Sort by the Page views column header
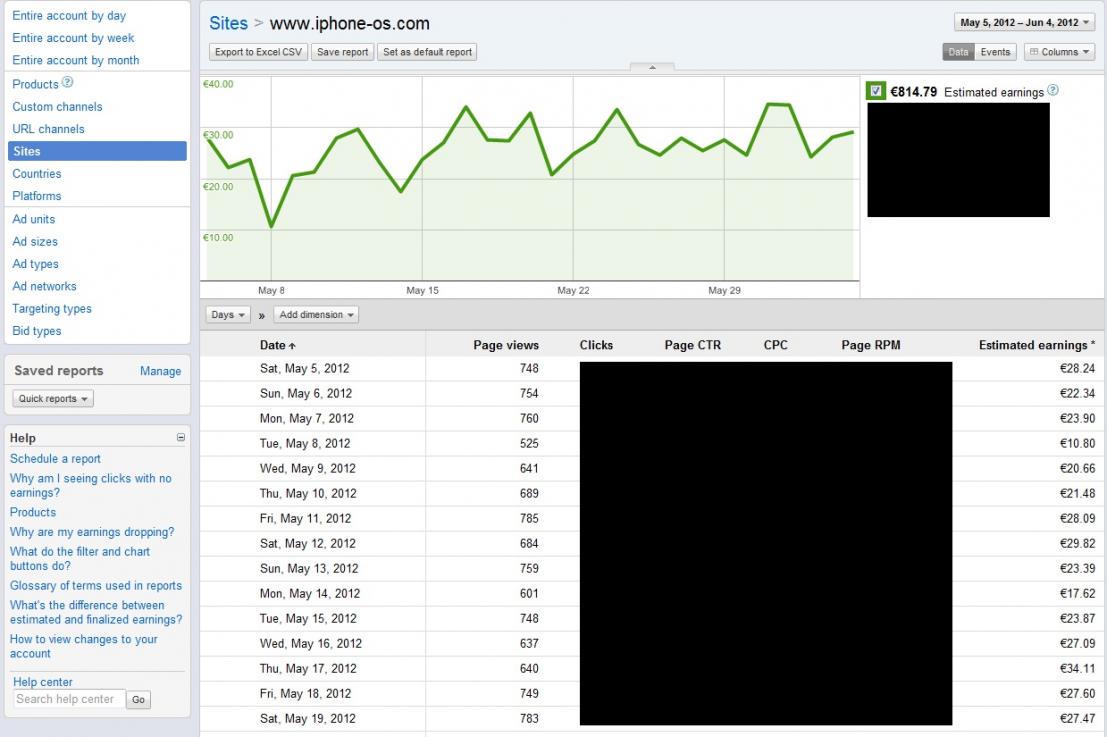 (x=505, y=345)
